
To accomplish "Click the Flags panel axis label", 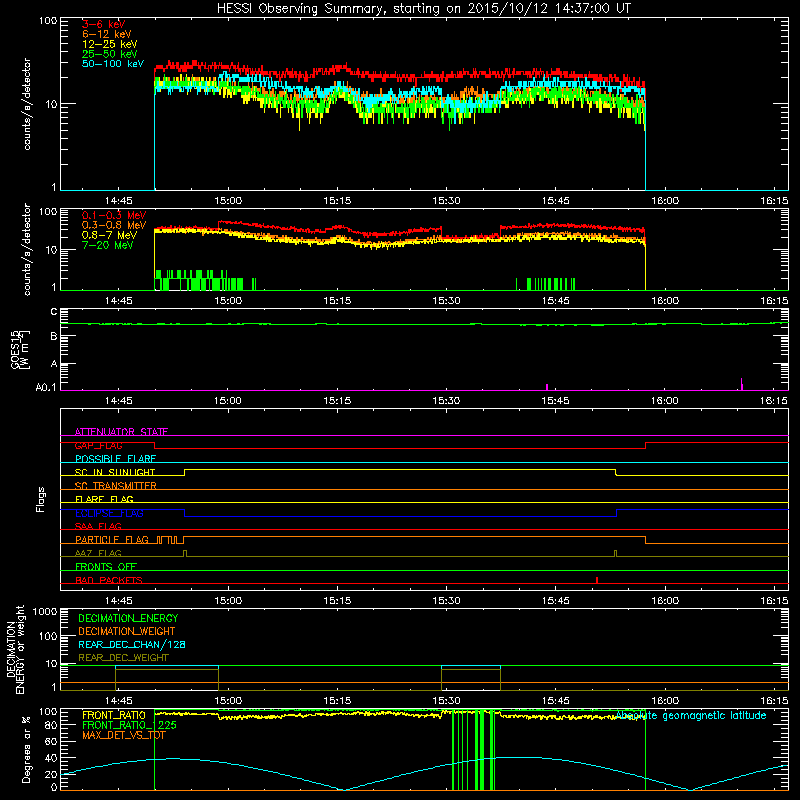I will click(x=41, y=499).
